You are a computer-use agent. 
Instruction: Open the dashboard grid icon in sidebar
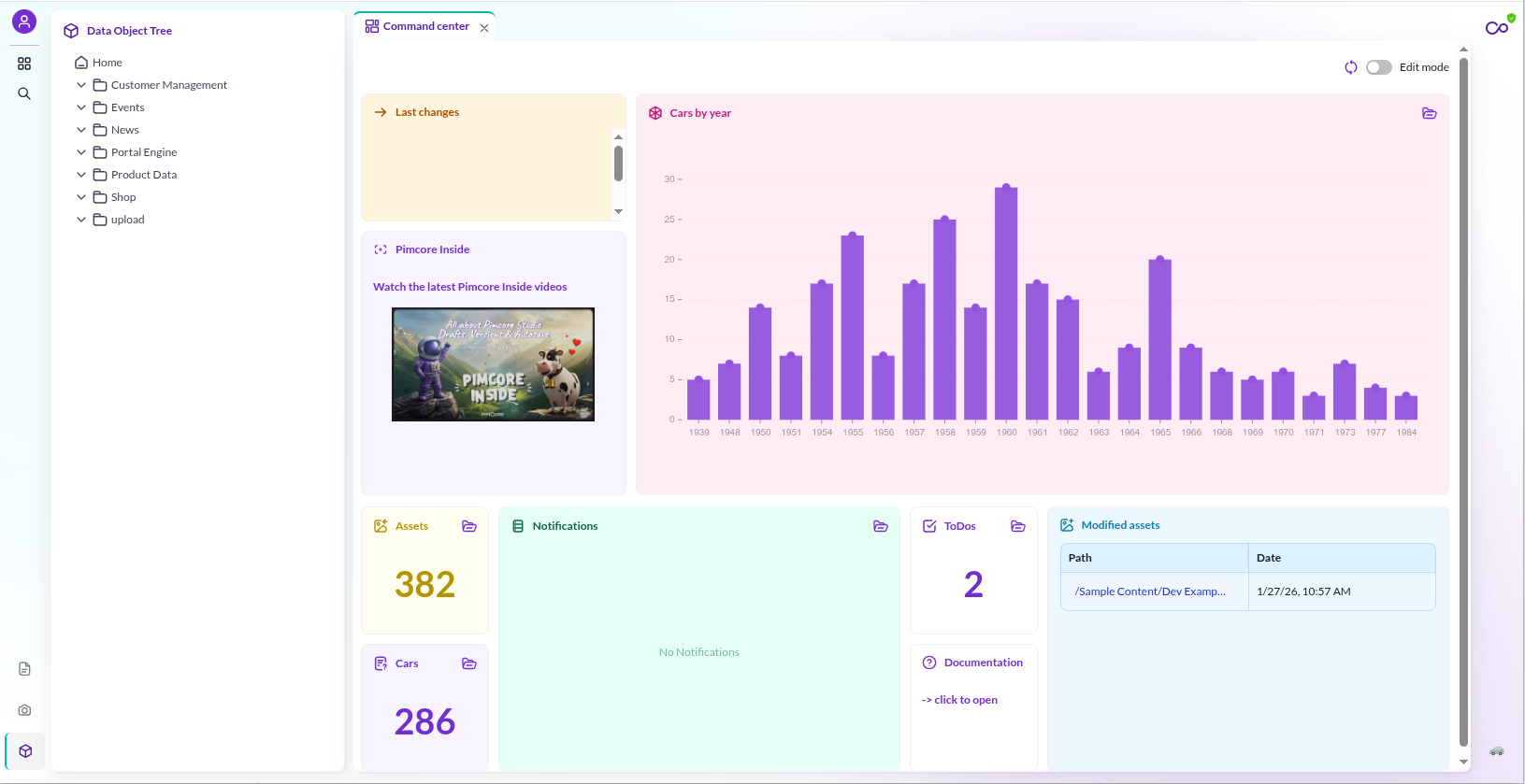[24, 64]
